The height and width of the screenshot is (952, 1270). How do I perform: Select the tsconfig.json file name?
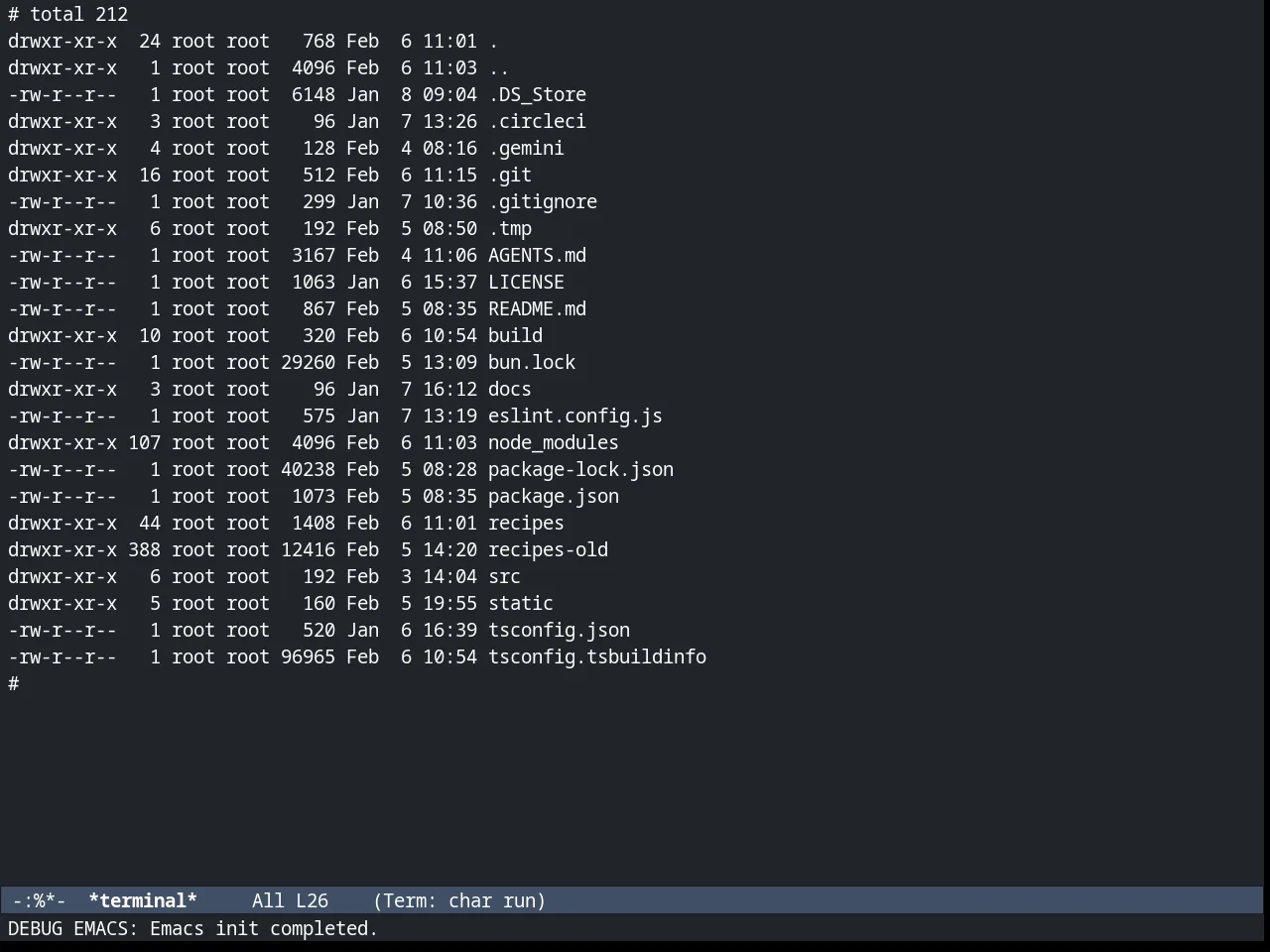(559, 631)
